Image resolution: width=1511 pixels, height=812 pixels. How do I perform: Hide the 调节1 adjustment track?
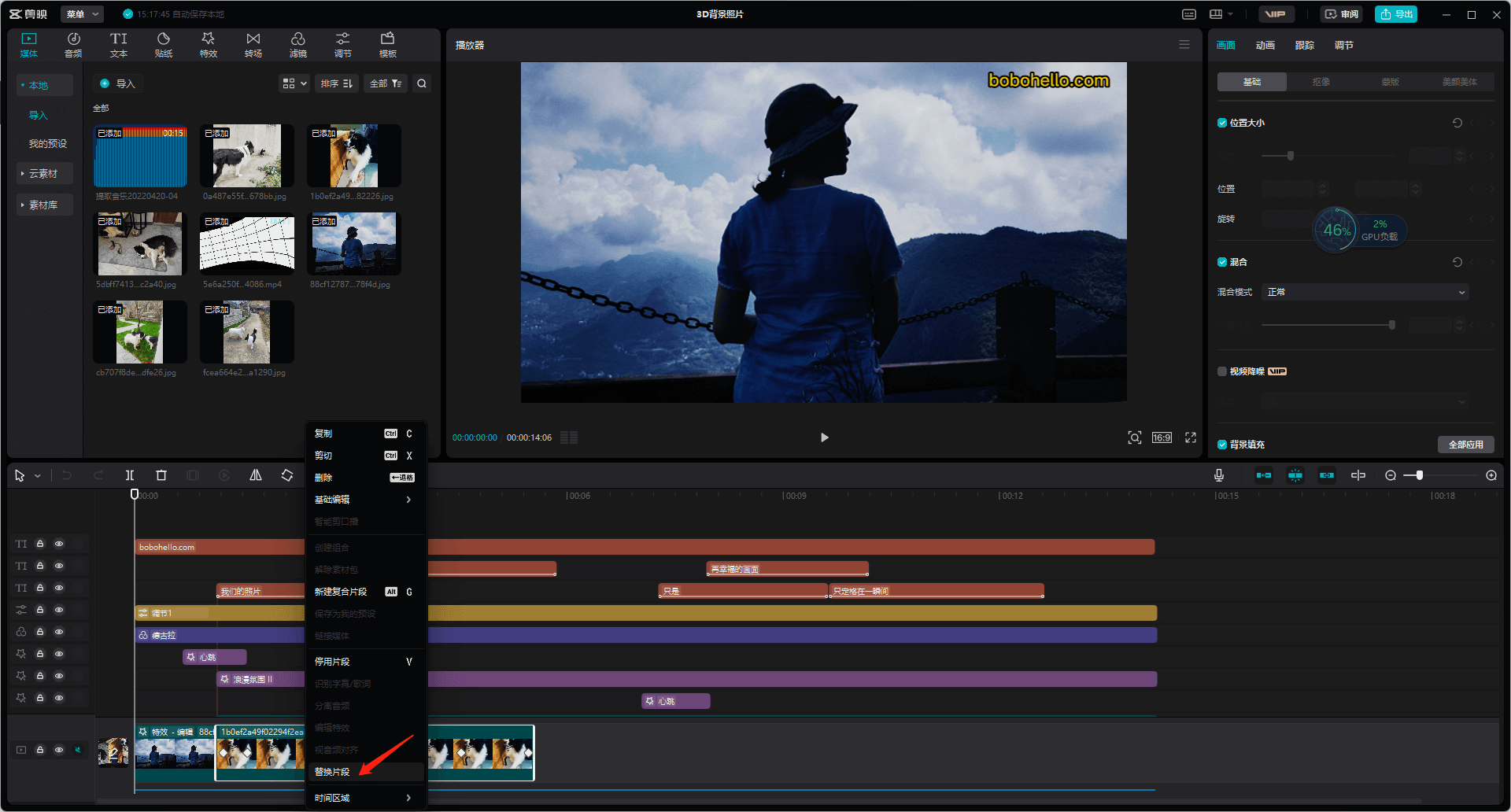point(59,610)
